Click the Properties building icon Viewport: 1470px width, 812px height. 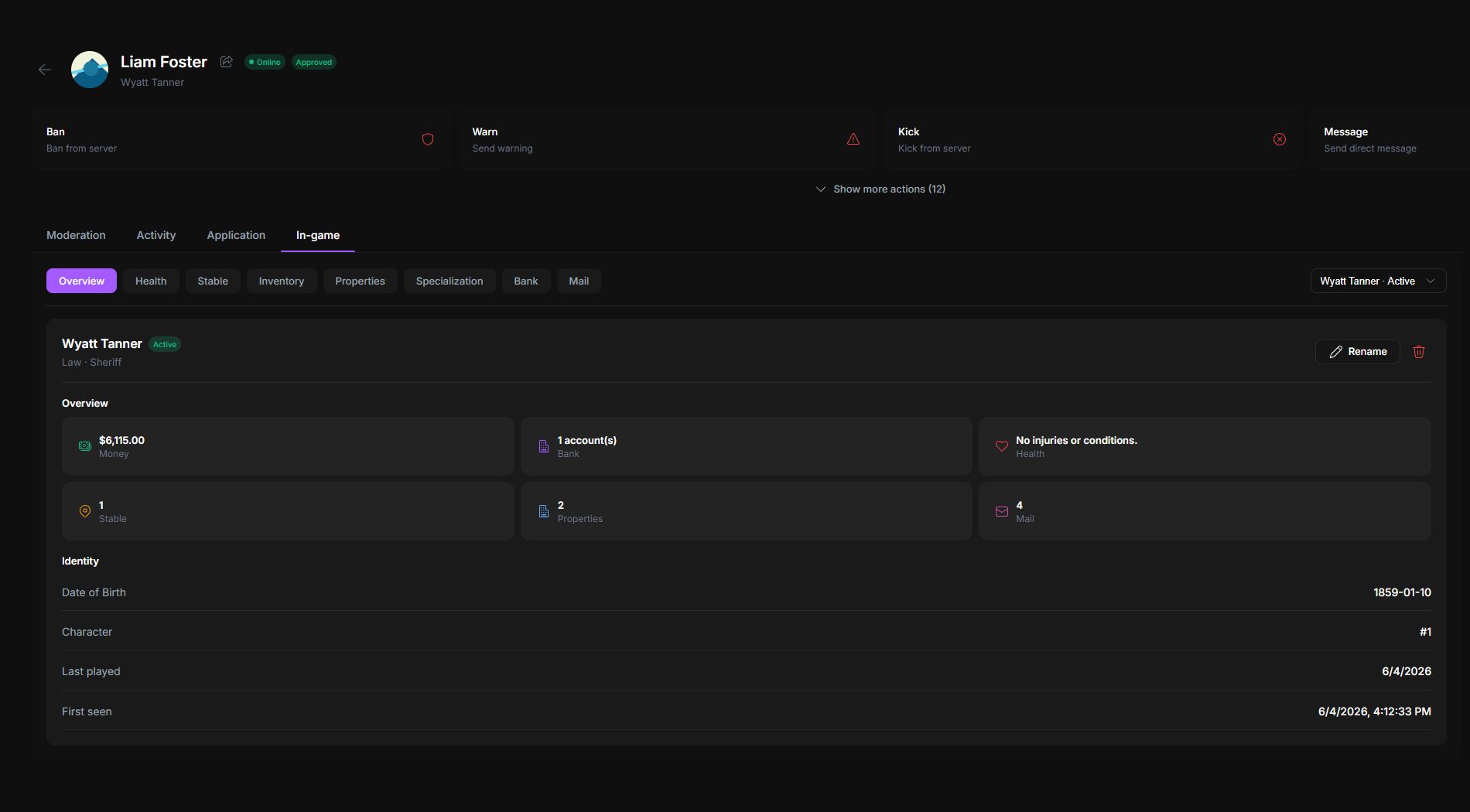[544, 511]
